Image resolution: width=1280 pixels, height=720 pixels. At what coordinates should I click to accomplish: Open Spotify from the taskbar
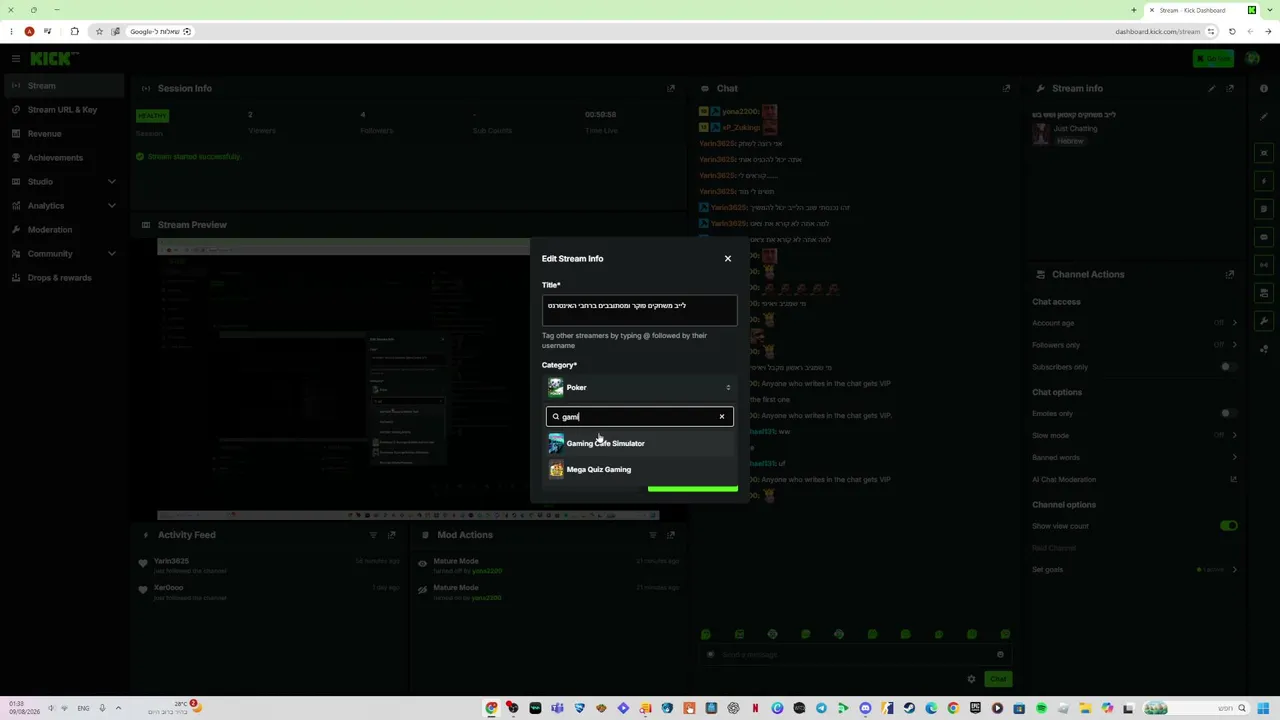pyautogui.click(x=1041, y=709)
